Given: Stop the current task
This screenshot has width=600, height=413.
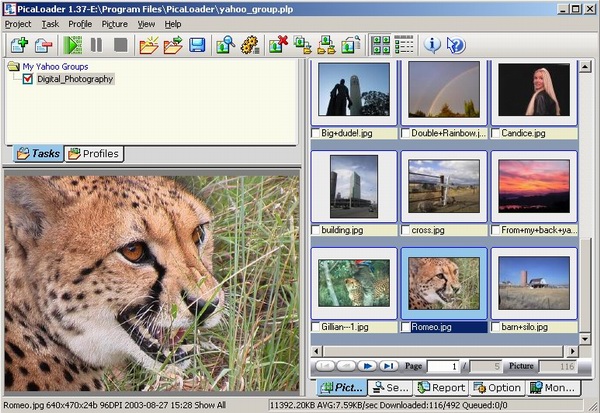Looking at the screenshot, I should pos(121,45).
